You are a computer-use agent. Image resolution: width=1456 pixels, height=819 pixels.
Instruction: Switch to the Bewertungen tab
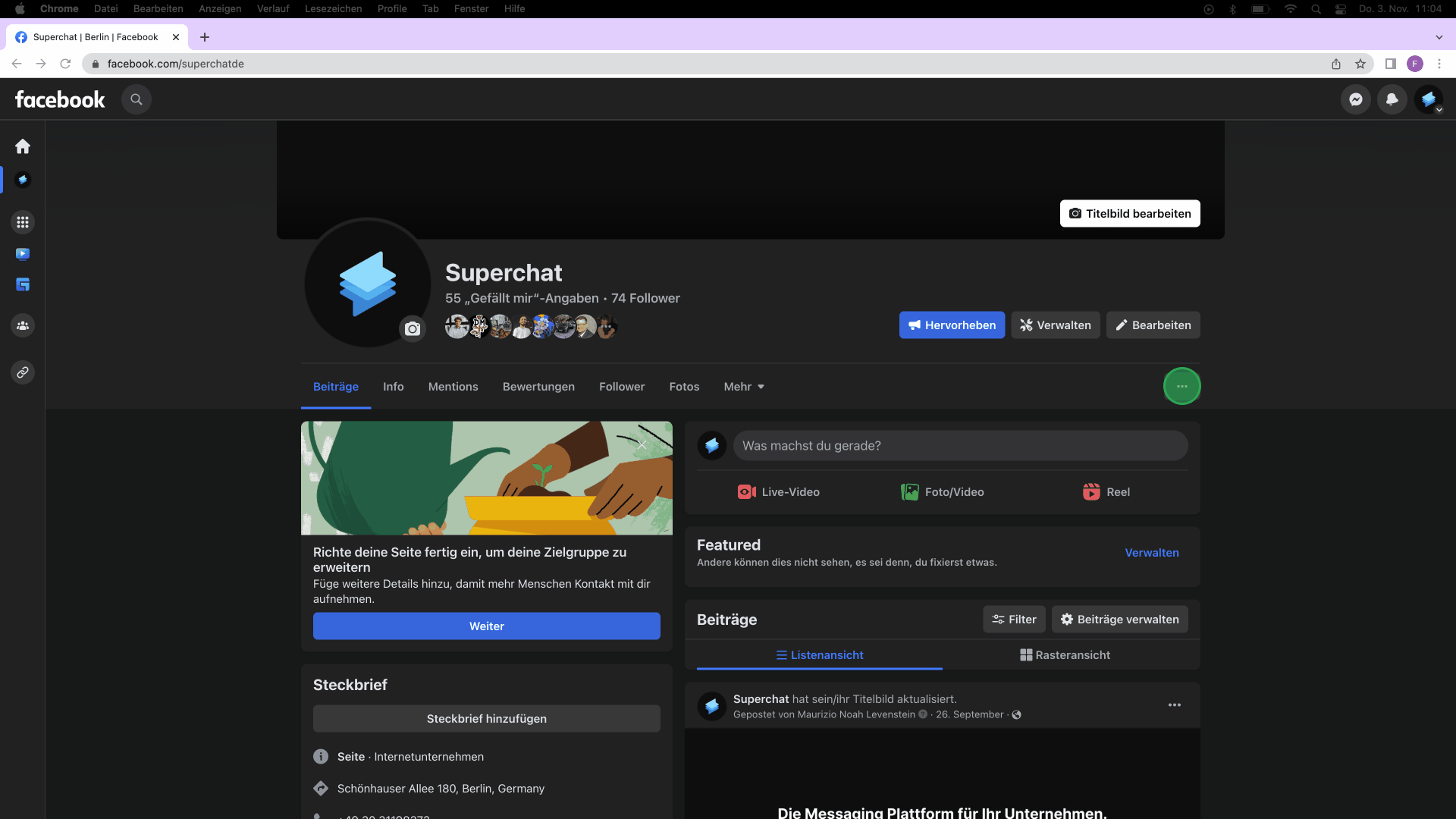pos(538,387)
